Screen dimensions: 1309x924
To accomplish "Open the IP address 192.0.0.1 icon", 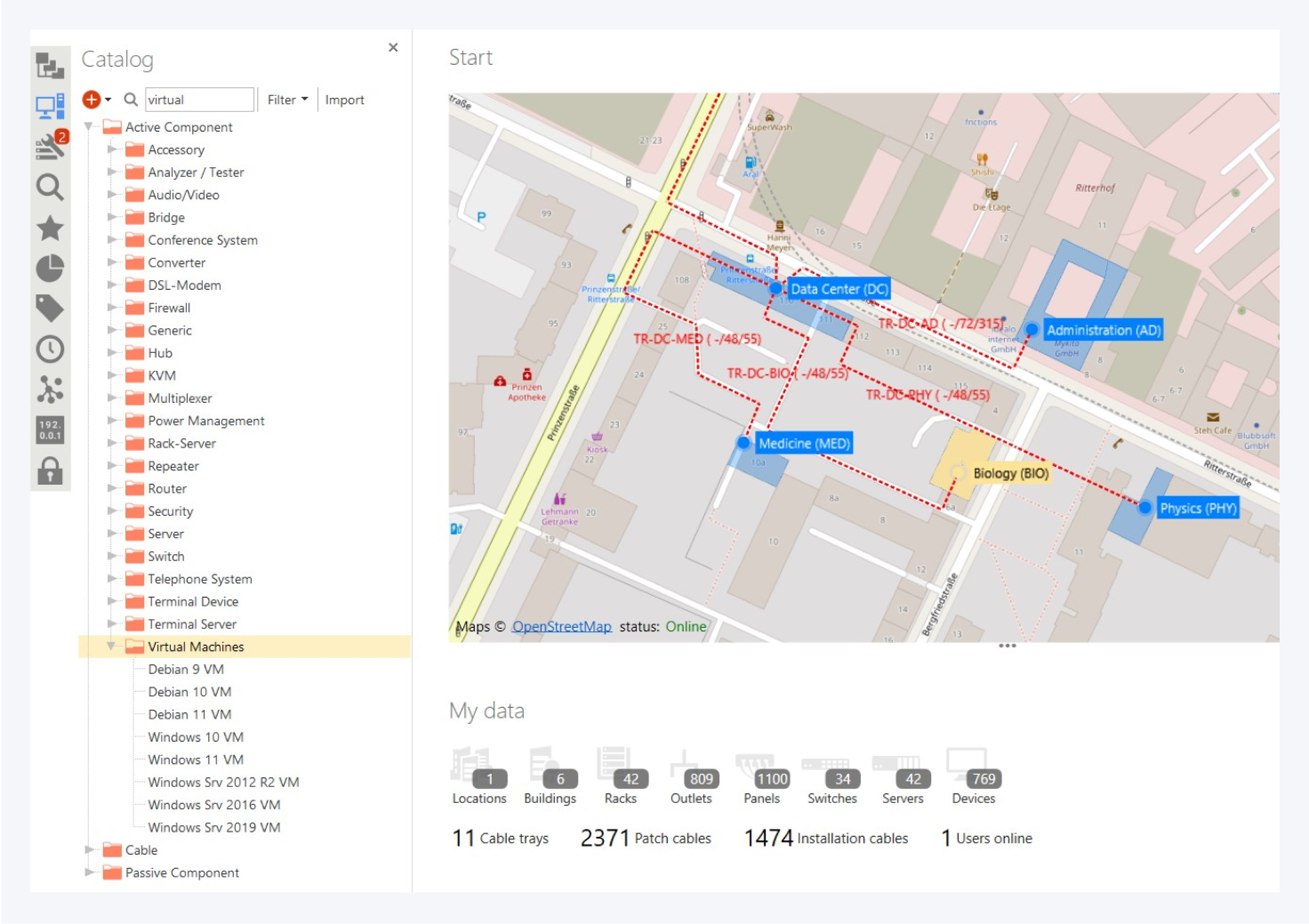I will (50, 430).
